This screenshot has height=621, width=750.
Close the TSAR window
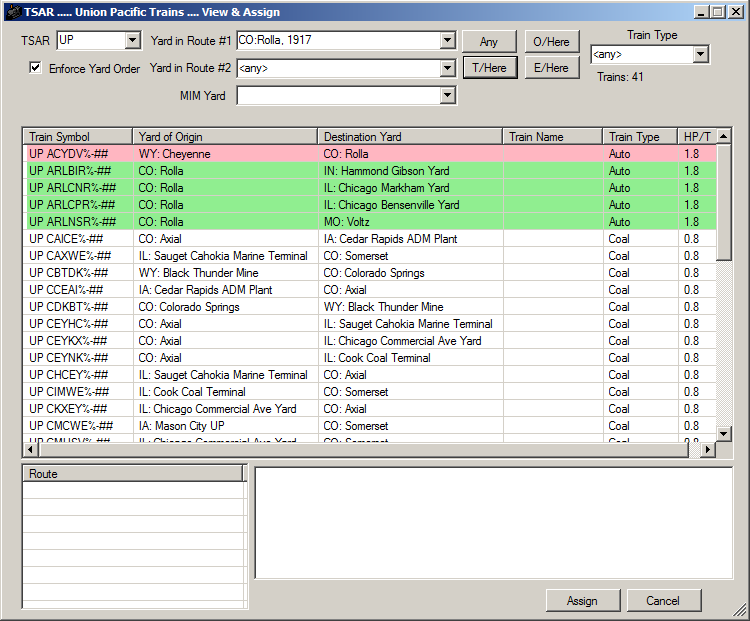tap(736, 12)
